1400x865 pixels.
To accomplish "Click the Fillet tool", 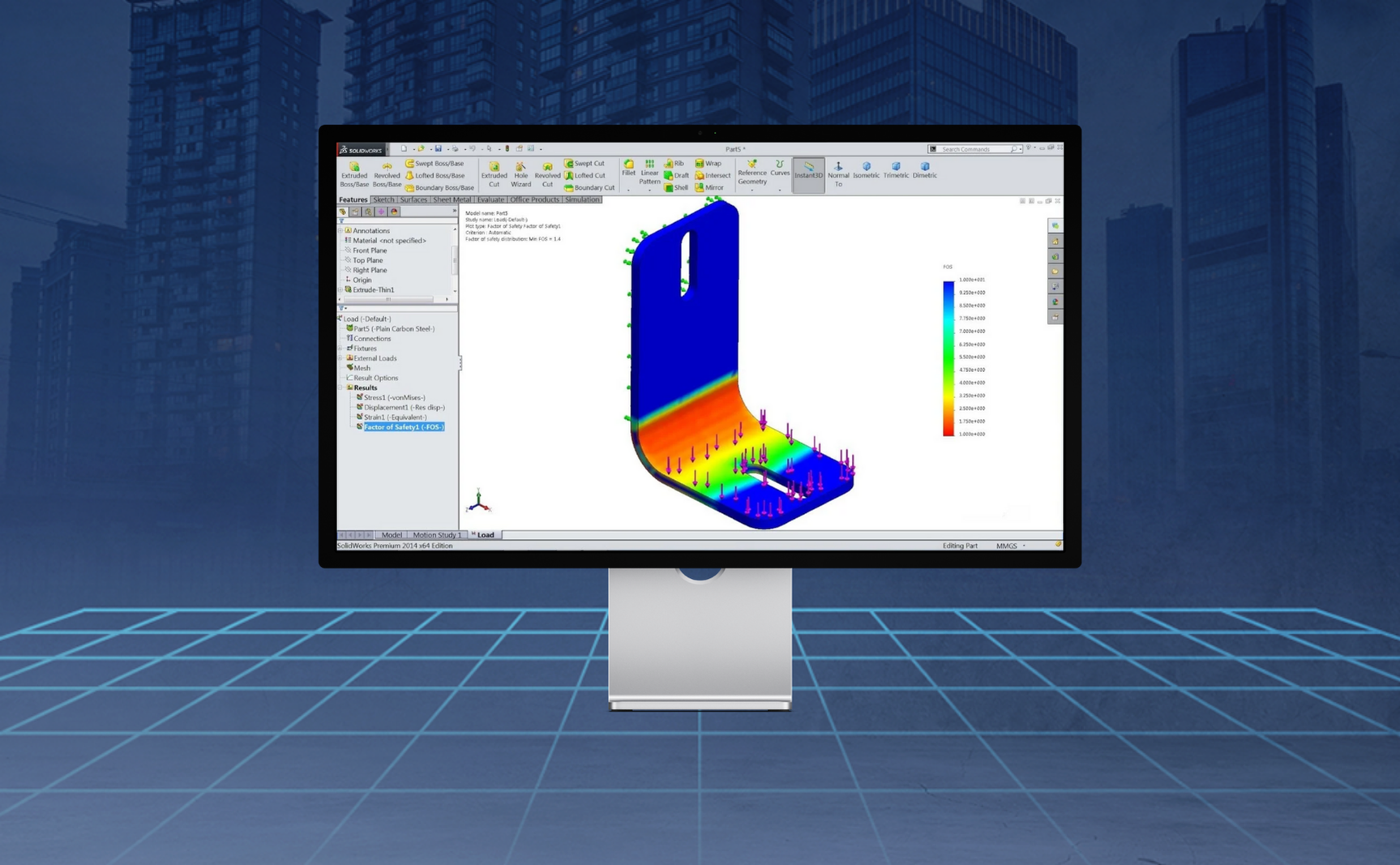I will click(x=628, y=168).
